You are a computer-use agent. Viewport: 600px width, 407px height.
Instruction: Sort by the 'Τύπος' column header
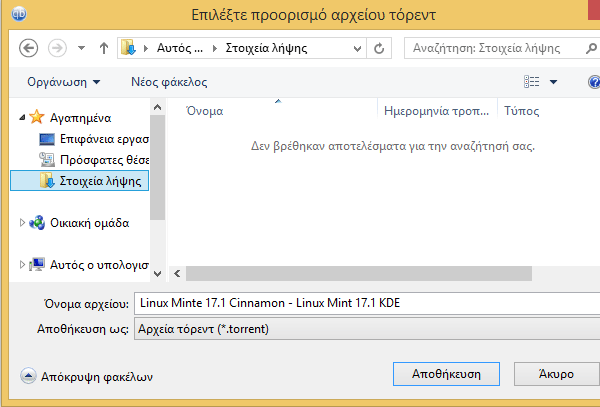pyautogui.click(x=521, y=111)
